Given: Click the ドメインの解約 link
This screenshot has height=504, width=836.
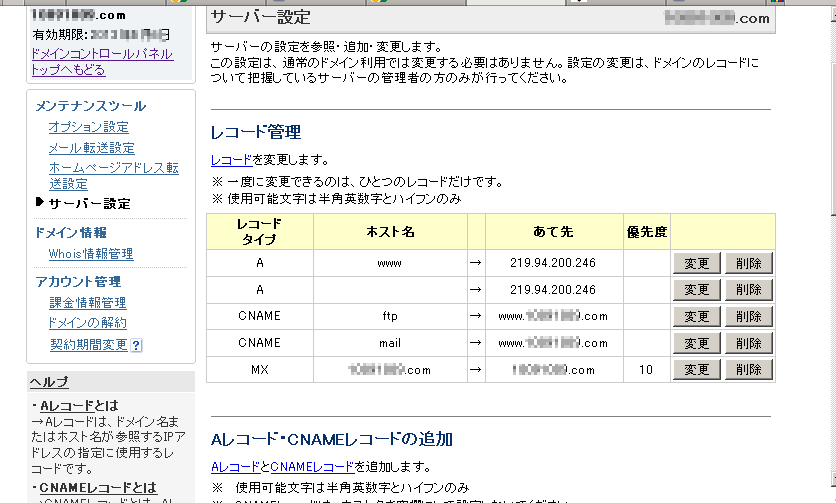Looking at the screenshot, I should (x=88, y=323).
